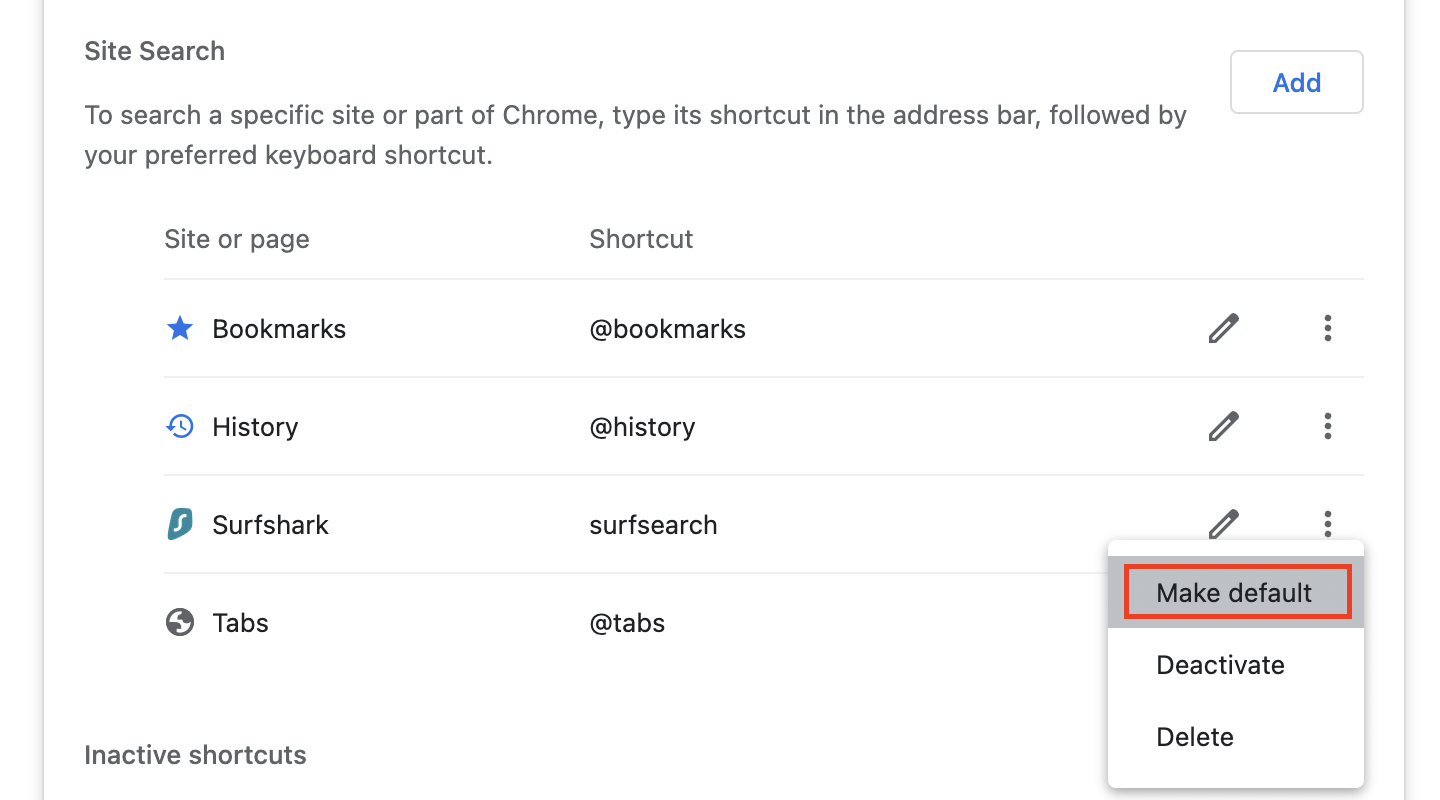The image size is (1440, 800).
Task: Click the Tabs row label
Action: tap(240, 623)
